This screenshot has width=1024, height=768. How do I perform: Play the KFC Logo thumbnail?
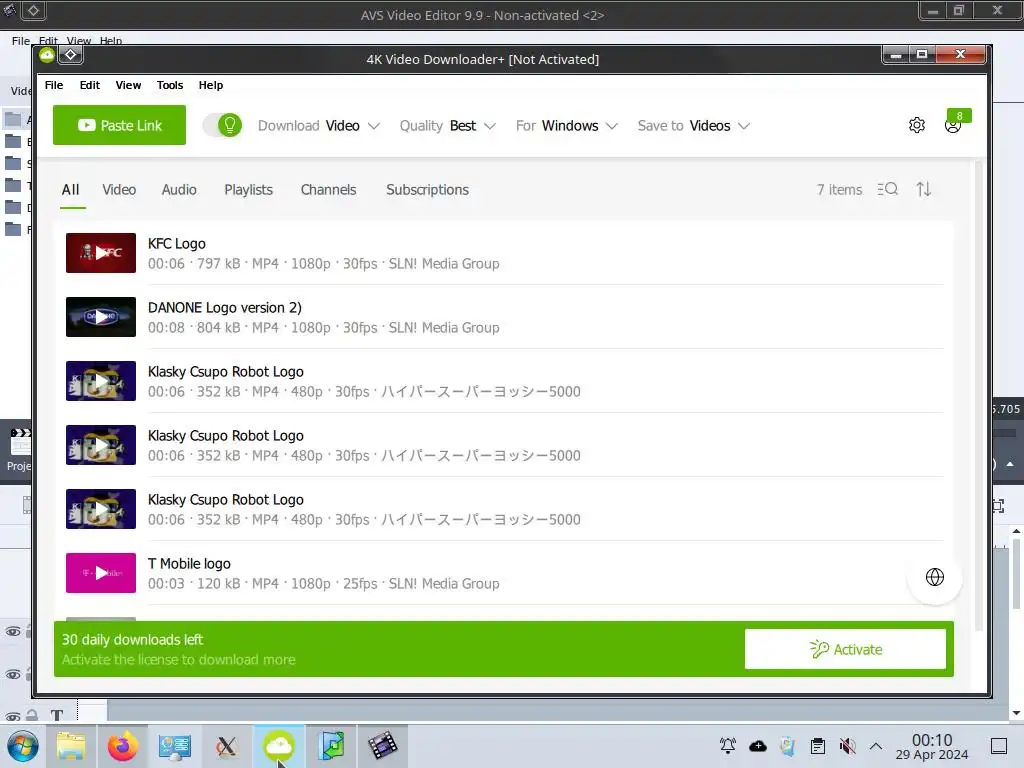click(101, 253)
